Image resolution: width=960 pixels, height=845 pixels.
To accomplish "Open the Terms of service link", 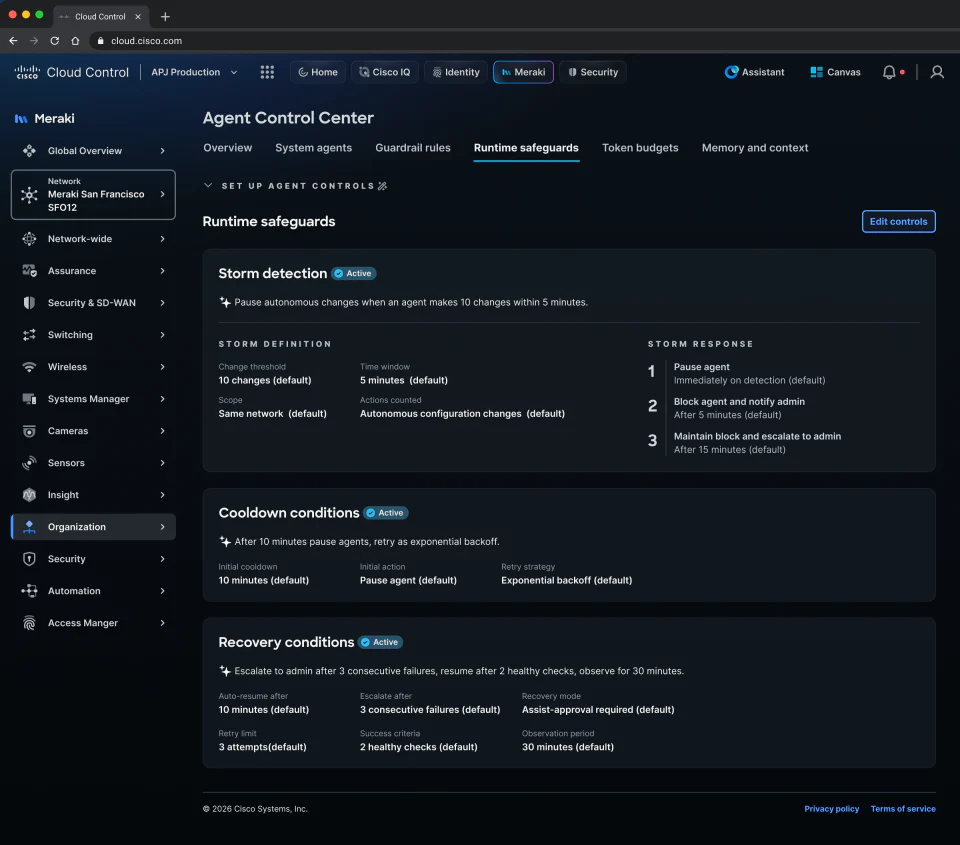I will 903,809.
